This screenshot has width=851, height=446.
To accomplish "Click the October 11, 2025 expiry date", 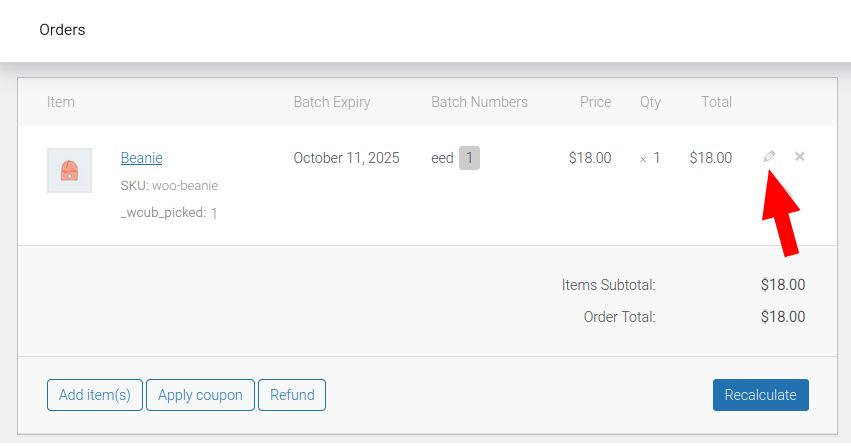I will click(x=346, y=158).
